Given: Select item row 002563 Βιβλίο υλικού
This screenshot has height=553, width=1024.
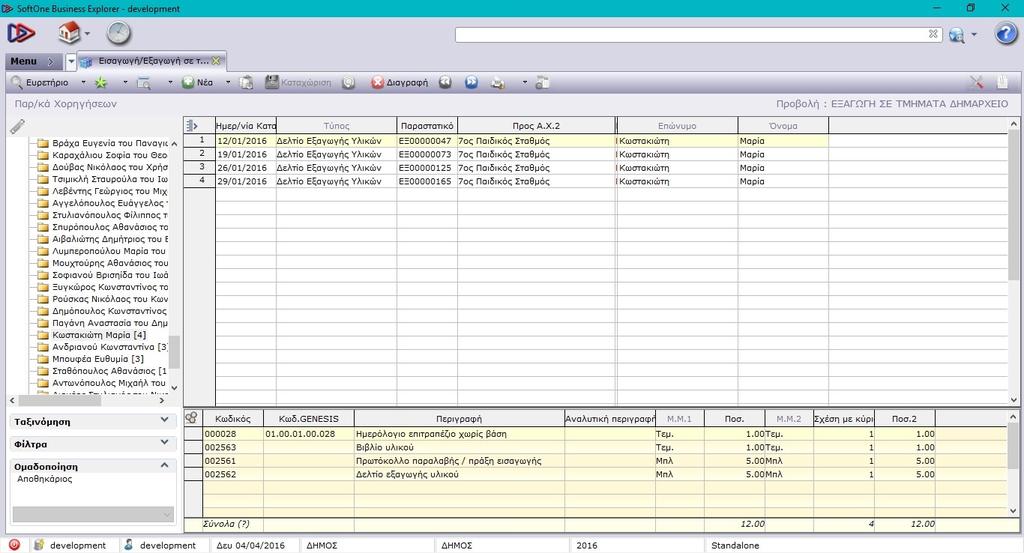Looking at the screenshot, I should [569, 447].
